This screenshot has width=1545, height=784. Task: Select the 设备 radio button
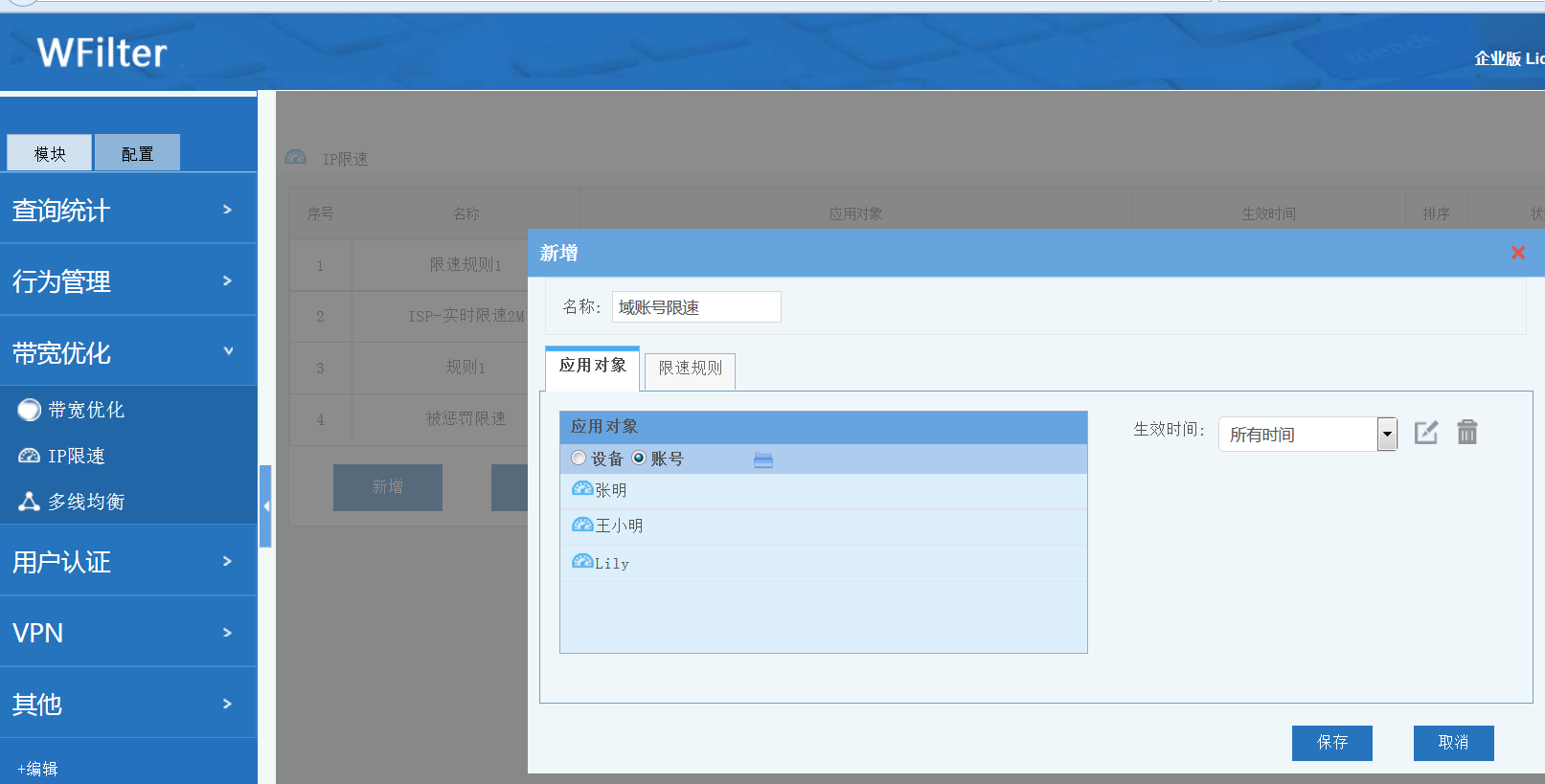[x=579, y=459]
